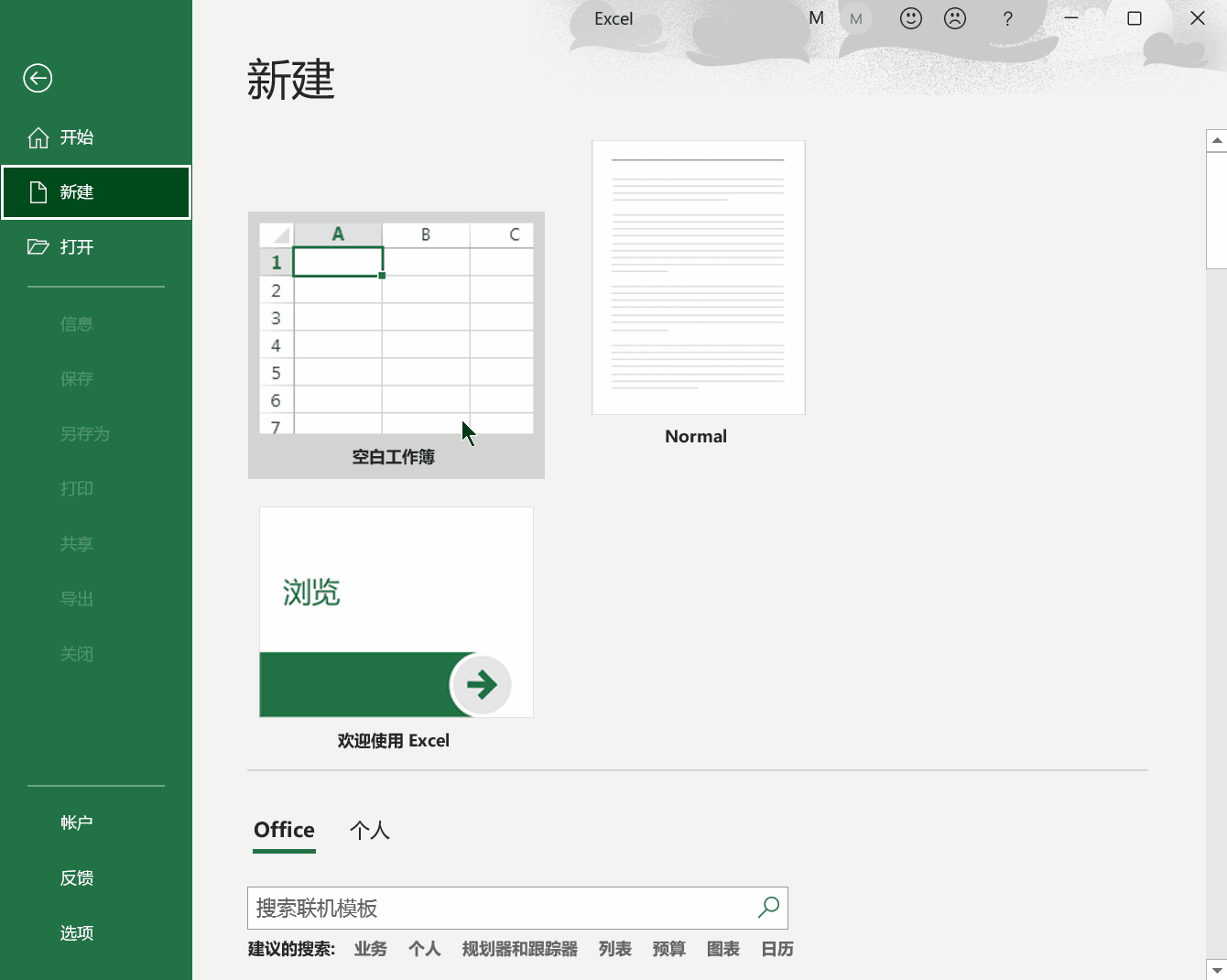Create a 空白工作簿 blank workbook

tap(396, 344)
